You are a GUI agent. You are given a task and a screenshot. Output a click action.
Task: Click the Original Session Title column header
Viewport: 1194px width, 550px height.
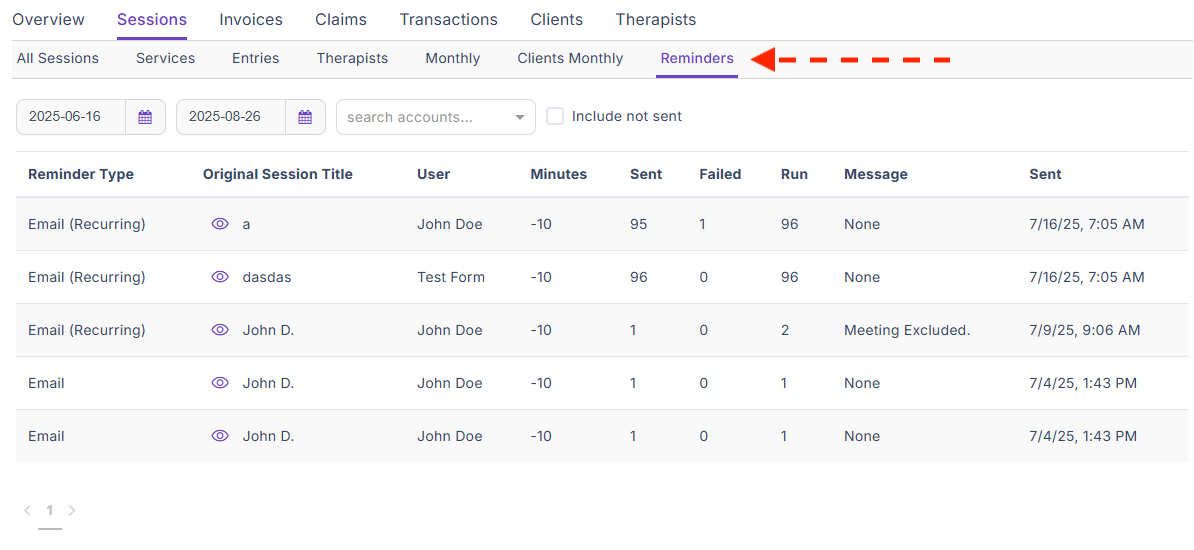click(278, 174)
